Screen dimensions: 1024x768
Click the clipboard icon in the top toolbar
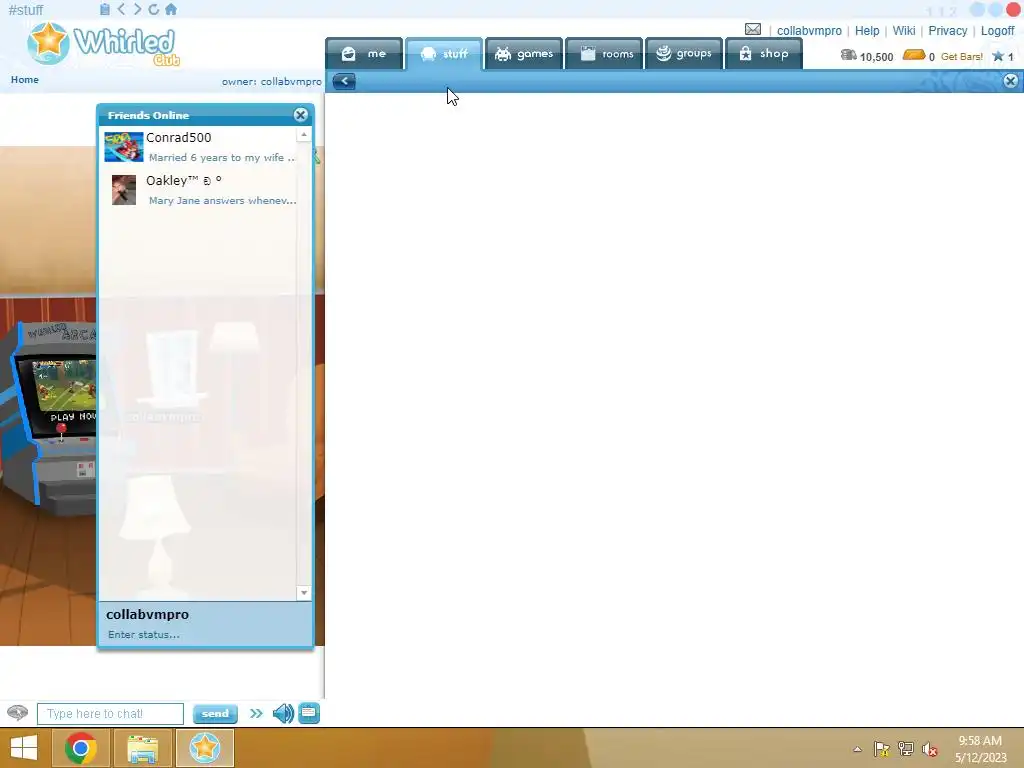point(104,9)
